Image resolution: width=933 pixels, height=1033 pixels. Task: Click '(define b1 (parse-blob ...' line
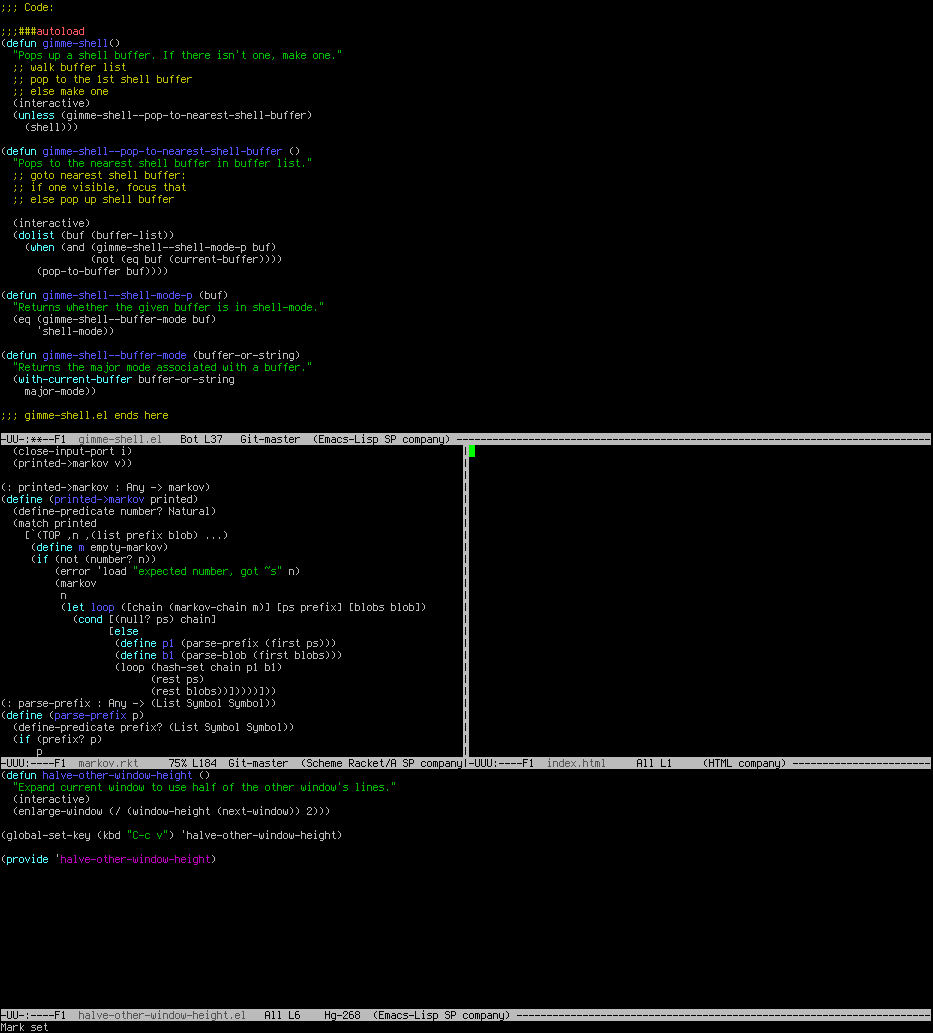[228, 656]
